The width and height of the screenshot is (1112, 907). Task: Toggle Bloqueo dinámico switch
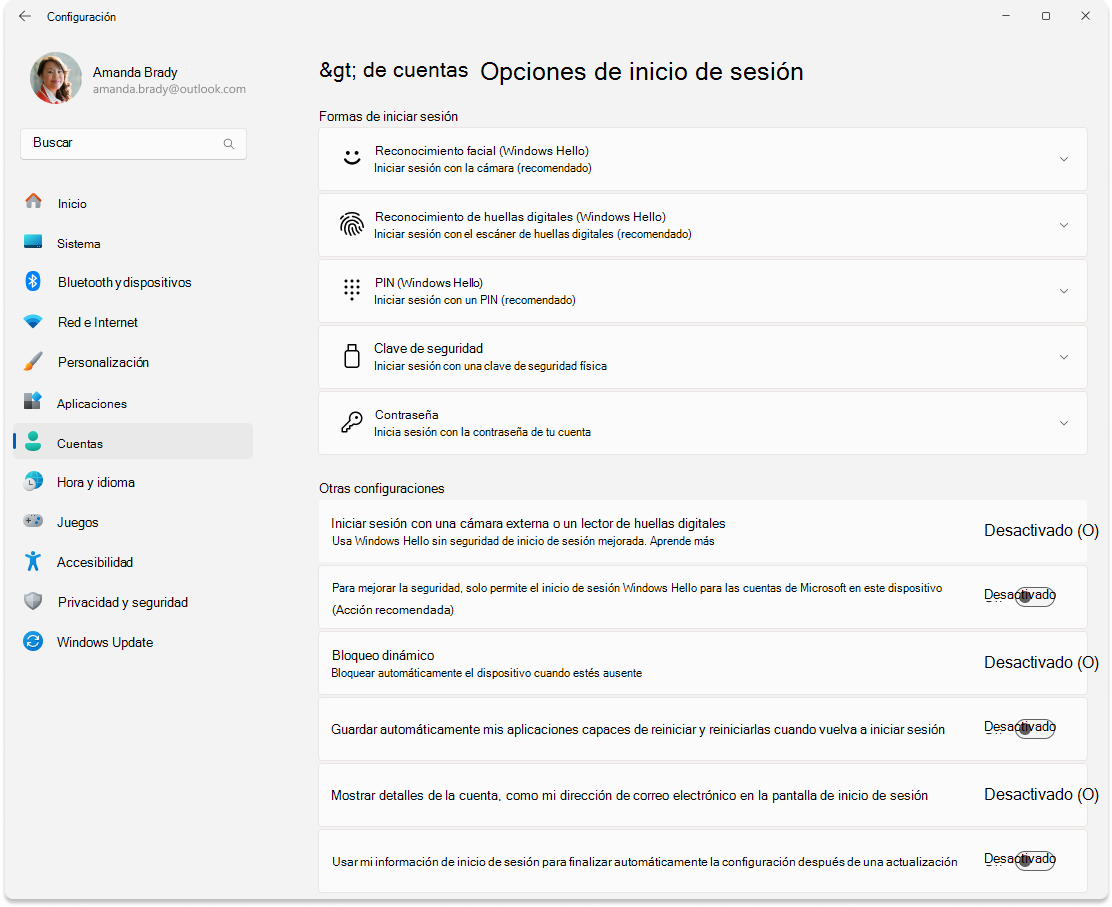[1041, 662]
